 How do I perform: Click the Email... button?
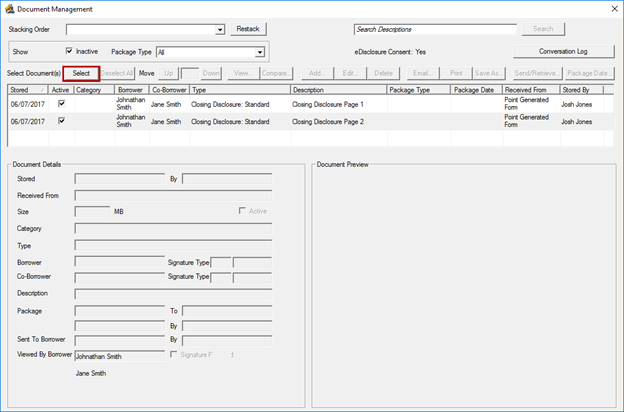(x=423, y=73)
